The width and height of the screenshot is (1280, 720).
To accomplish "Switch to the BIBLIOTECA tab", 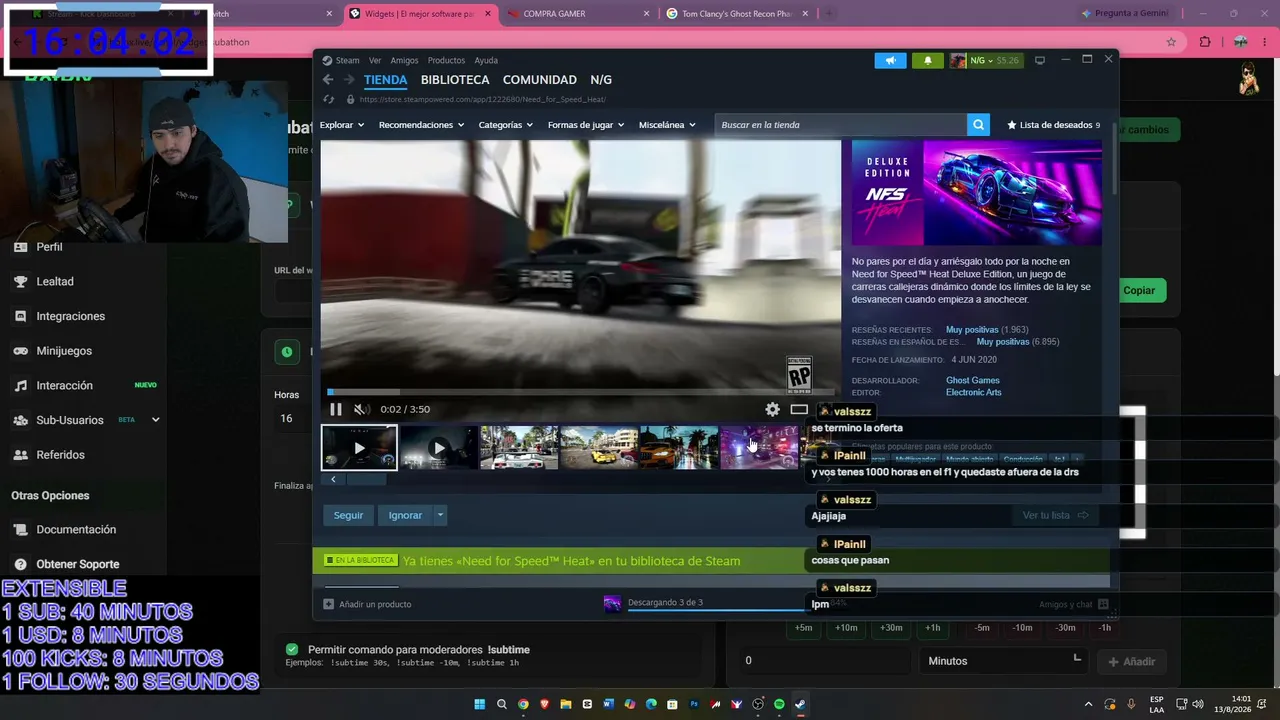I will (455, 80).
